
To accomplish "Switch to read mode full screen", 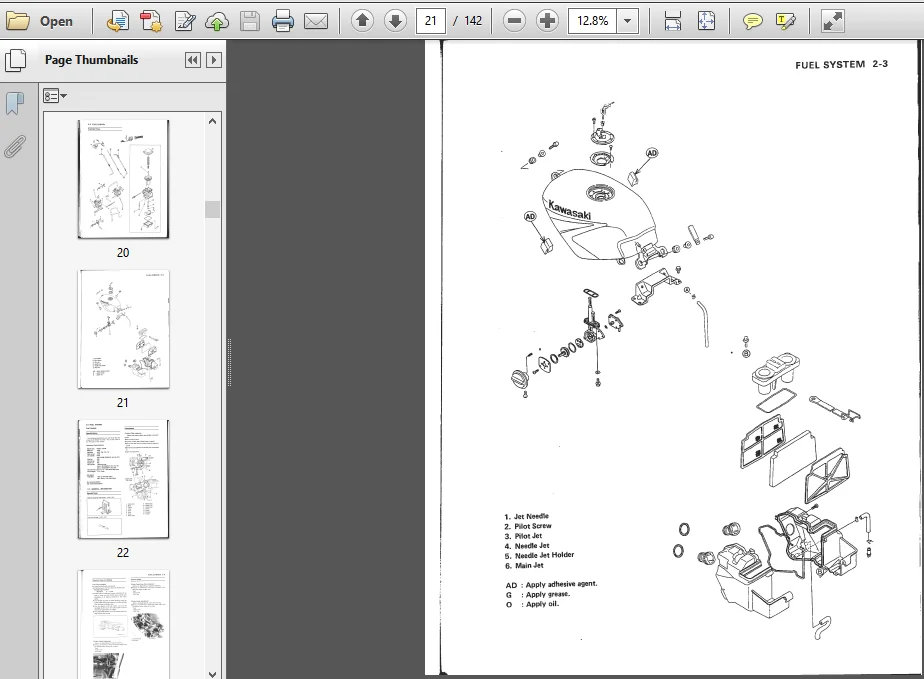I will click(833, 21).
